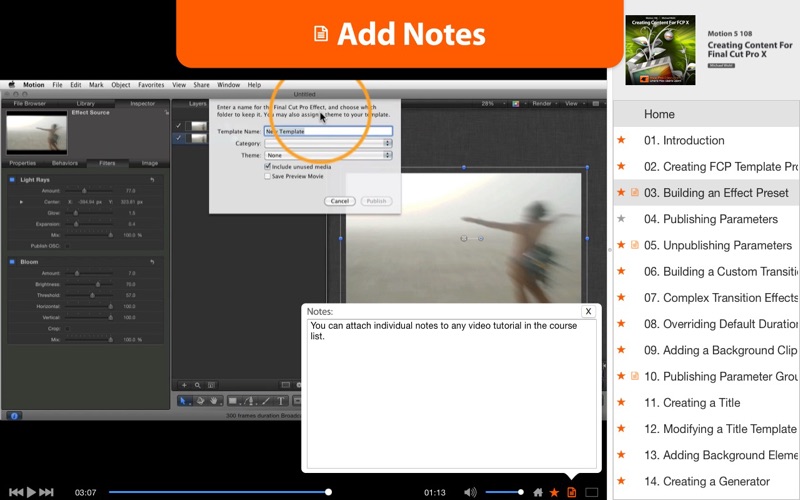
Task: Unfavorite 01. Introduction using its star
Action: (621, 140)
